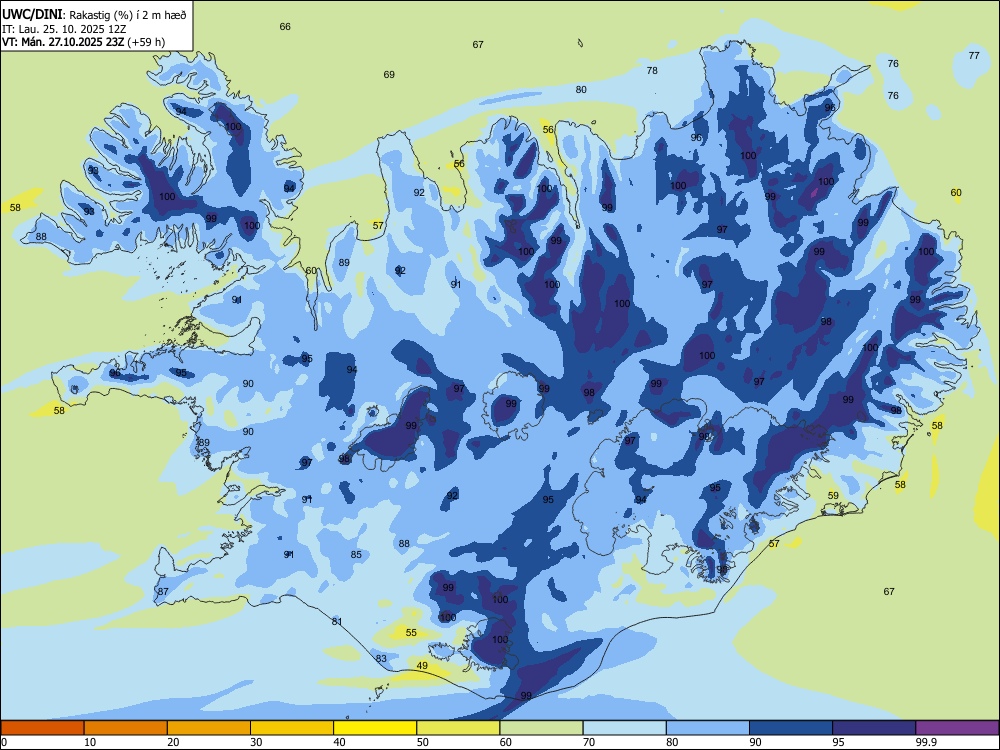Select the medium blue 80–90 legend swatch
Viewport: 1000px width, 750px height.
pyautogui.click(x=708, y=728)
